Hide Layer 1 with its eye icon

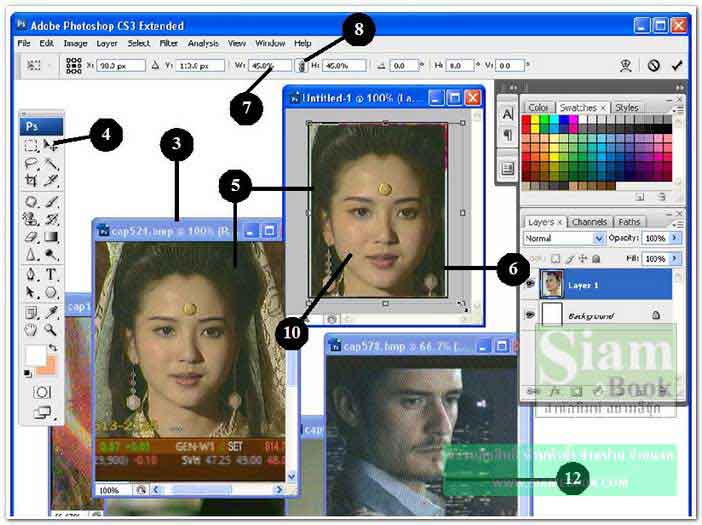tap(530, 284)
